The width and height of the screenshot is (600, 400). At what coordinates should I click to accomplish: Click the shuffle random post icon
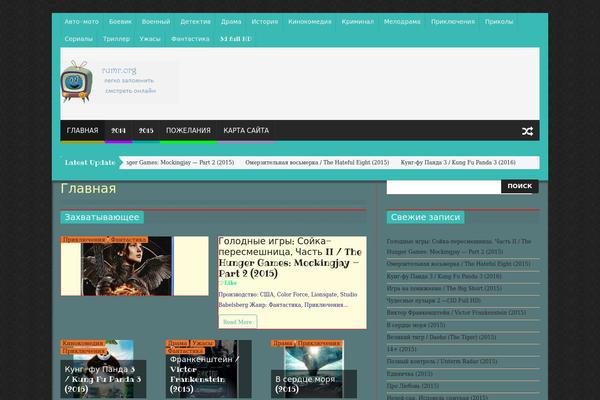point(527,131)
